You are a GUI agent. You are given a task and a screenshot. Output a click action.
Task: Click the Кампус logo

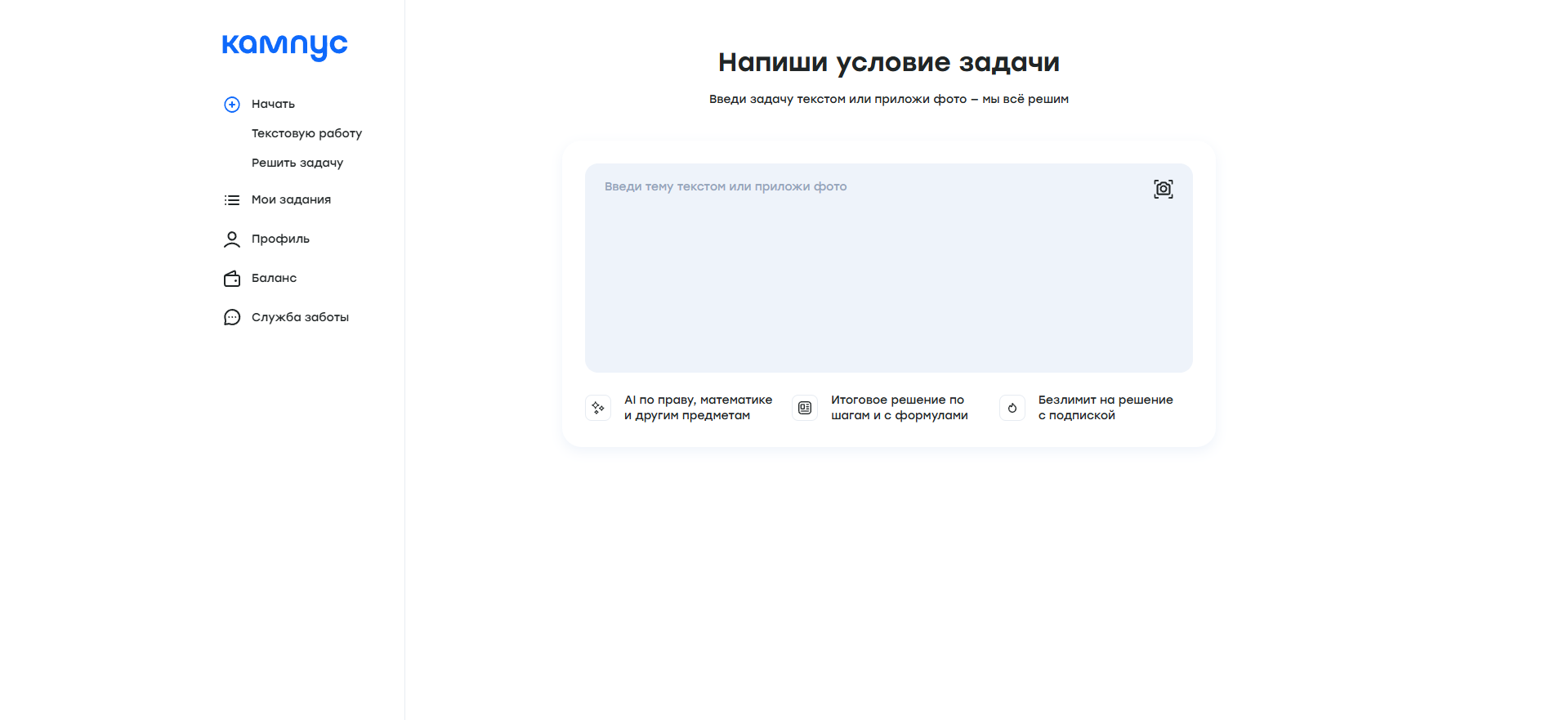click(284, 46)
